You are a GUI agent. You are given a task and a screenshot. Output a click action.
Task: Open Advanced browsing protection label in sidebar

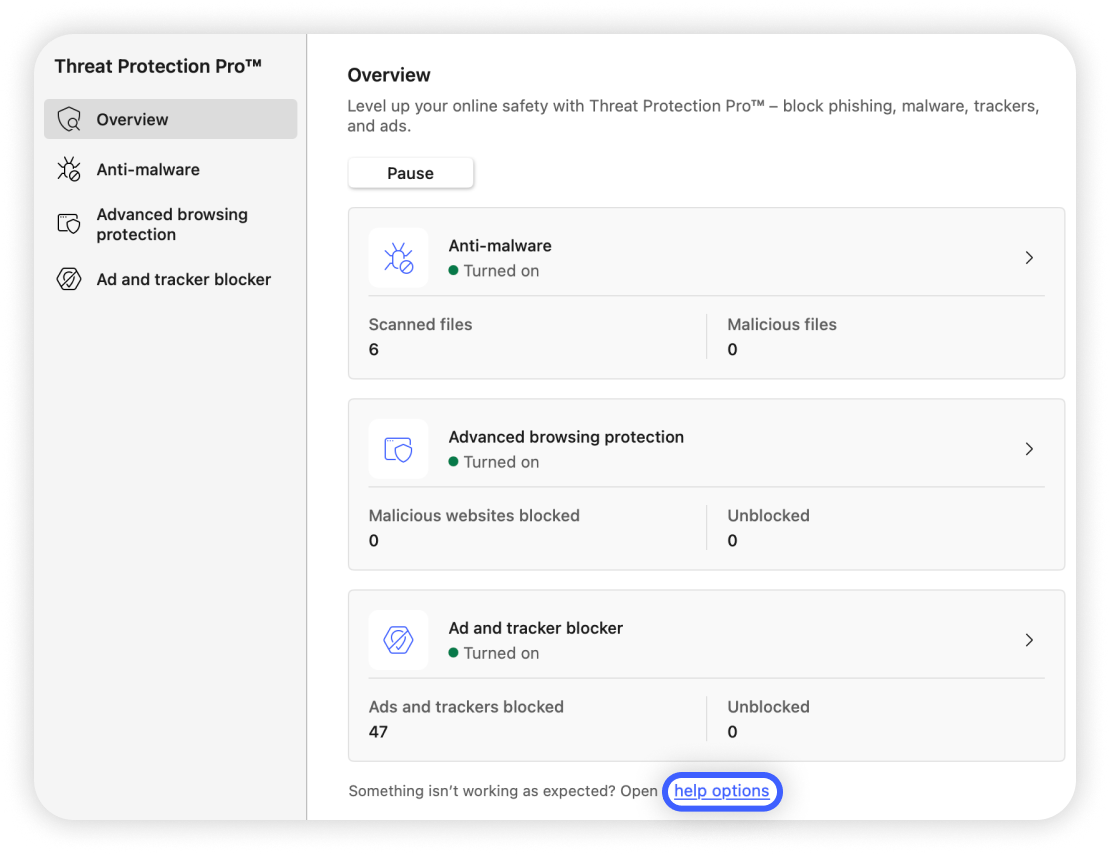pyautogui.click(x=172, y=224)
